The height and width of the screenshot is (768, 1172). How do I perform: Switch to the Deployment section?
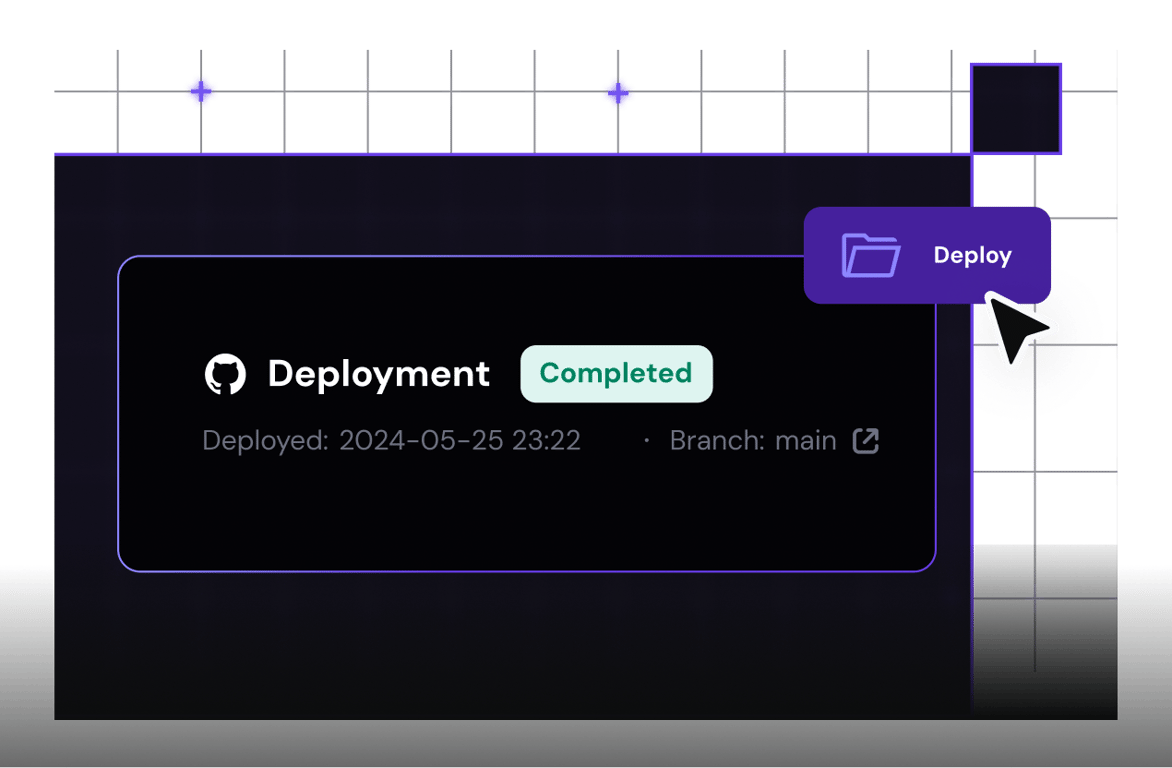point(378,374)
